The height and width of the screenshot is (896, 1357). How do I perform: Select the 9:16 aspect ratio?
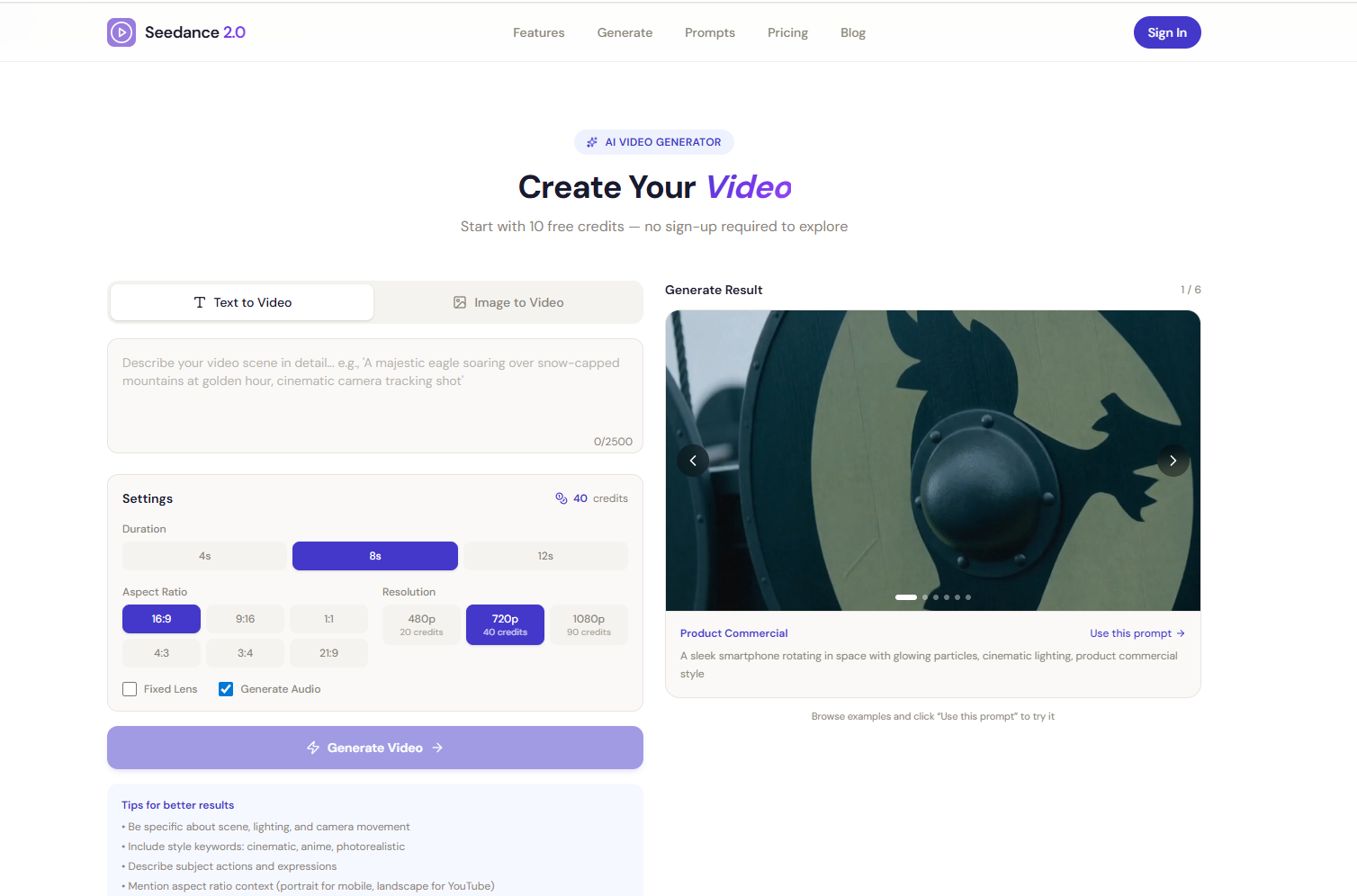245,619
